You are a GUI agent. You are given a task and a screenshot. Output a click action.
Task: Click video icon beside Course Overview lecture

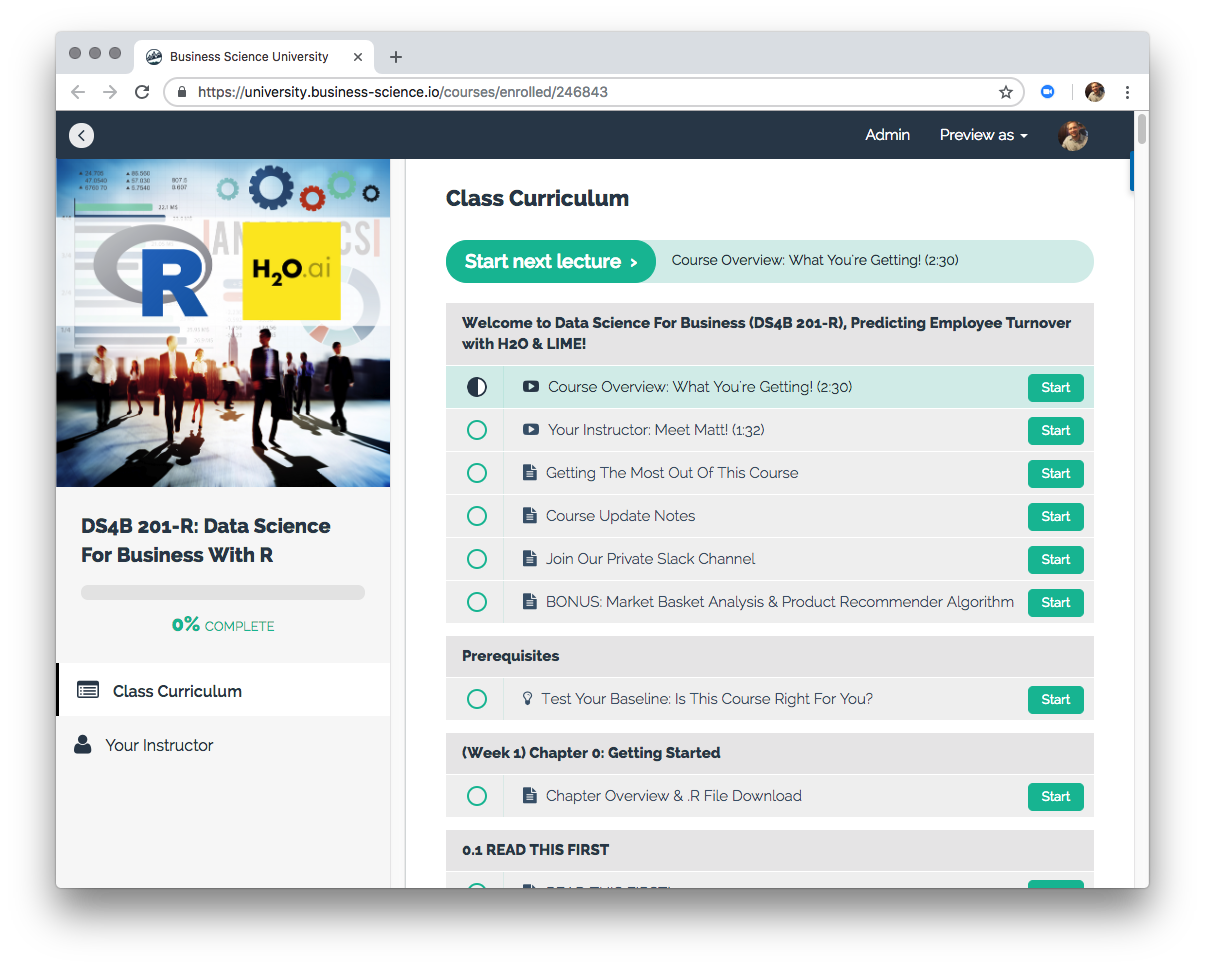coord(531,387)
